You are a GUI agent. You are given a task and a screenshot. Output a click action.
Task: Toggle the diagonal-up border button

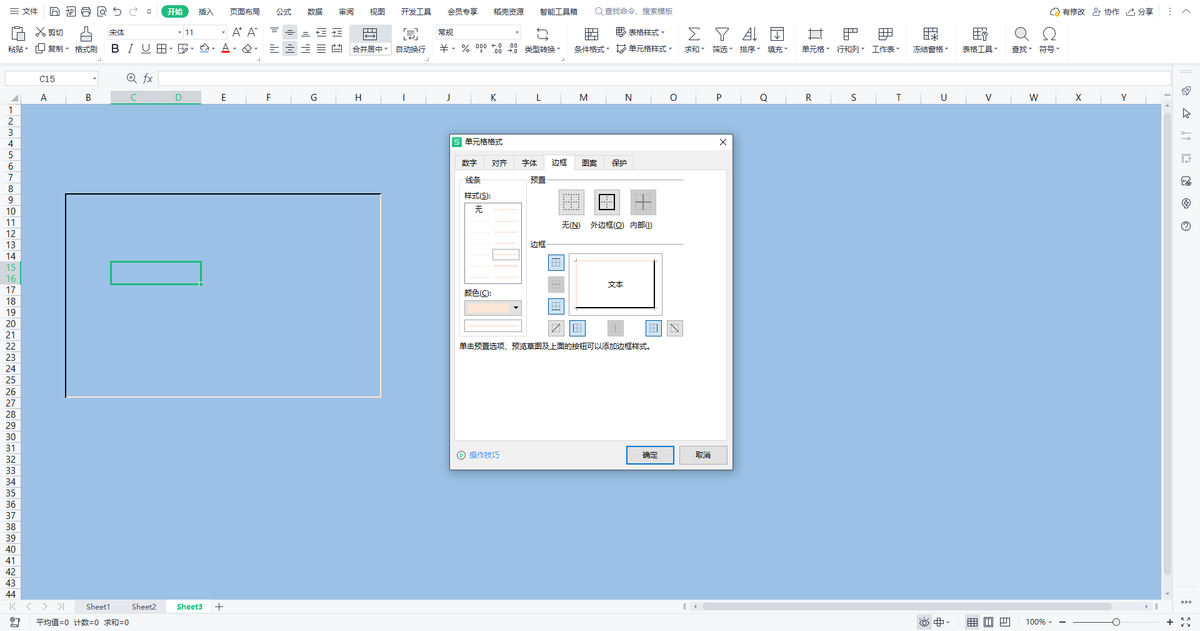556,328
